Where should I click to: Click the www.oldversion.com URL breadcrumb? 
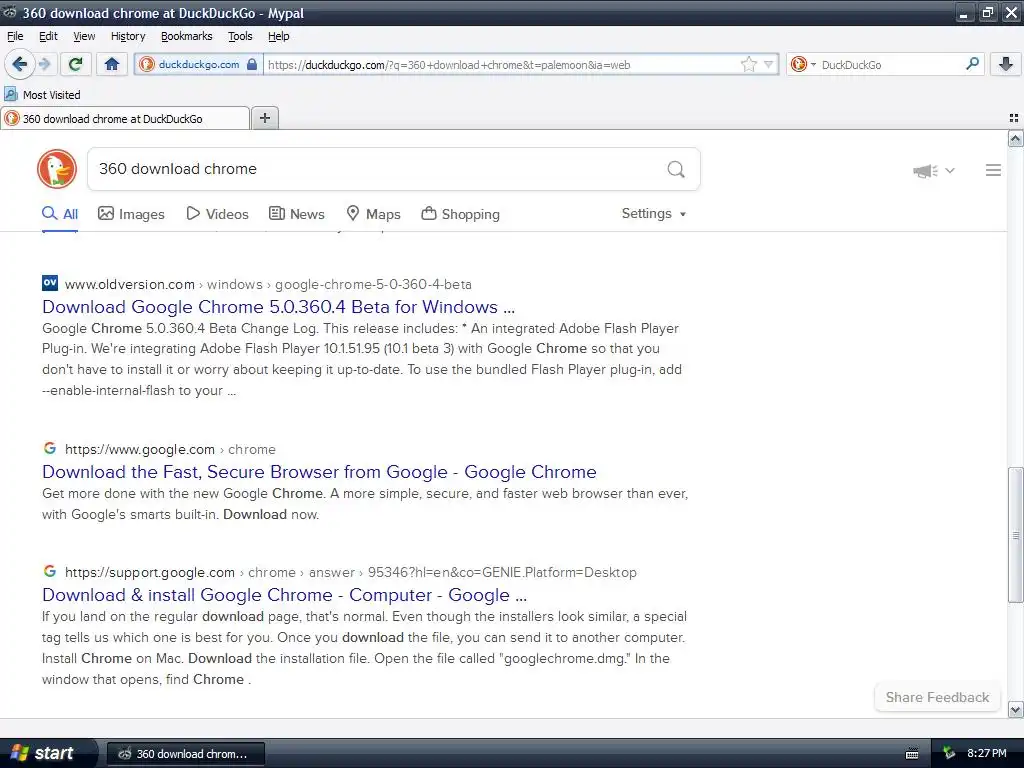[x=130, y=284]
